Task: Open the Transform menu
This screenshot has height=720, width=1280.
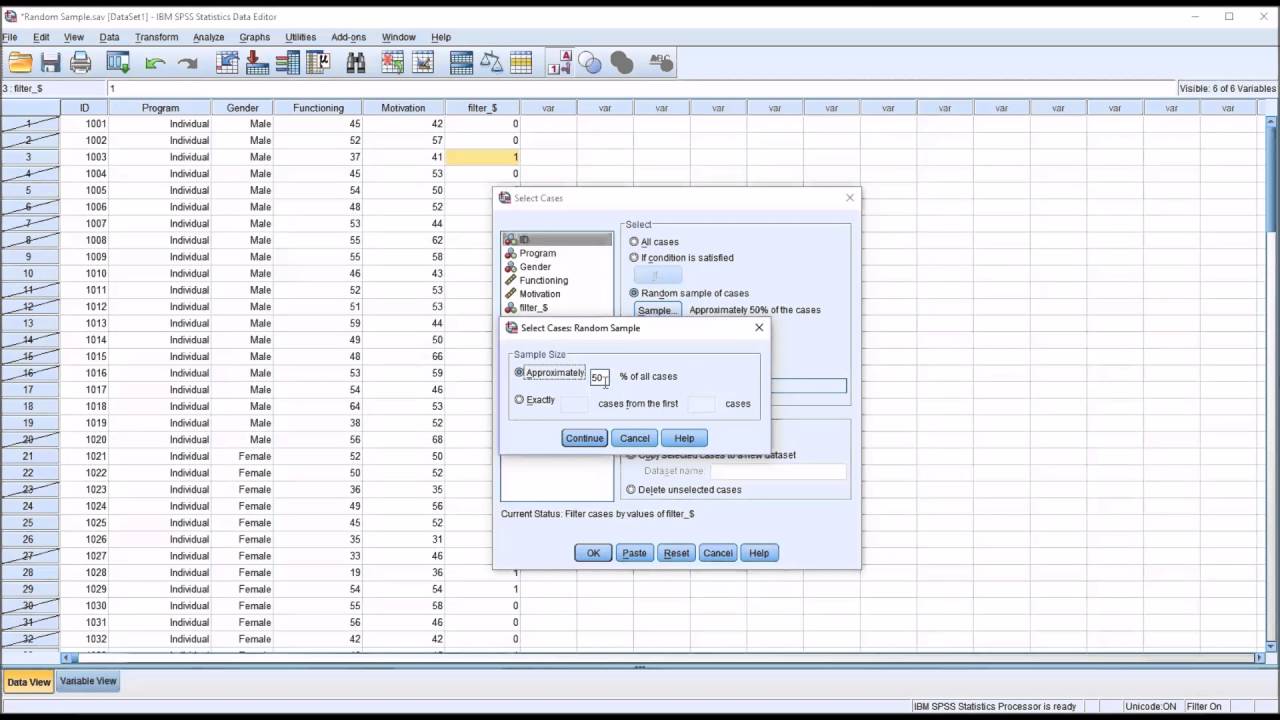Action: (x=156, y=37)
